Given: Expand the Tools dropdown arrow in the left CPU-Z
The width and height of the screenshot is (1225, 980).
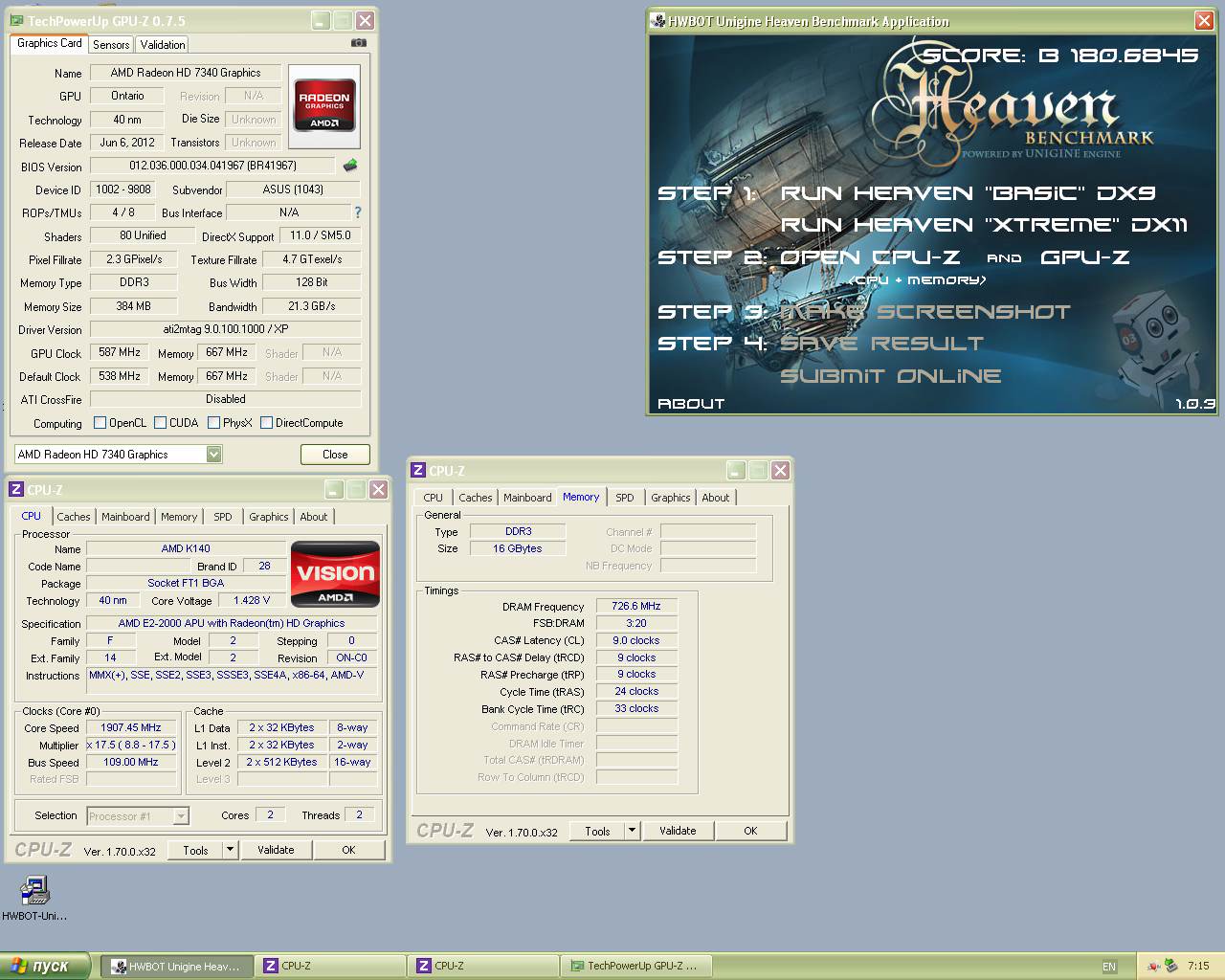Looking at the screenshot, I should coord(230,850).
